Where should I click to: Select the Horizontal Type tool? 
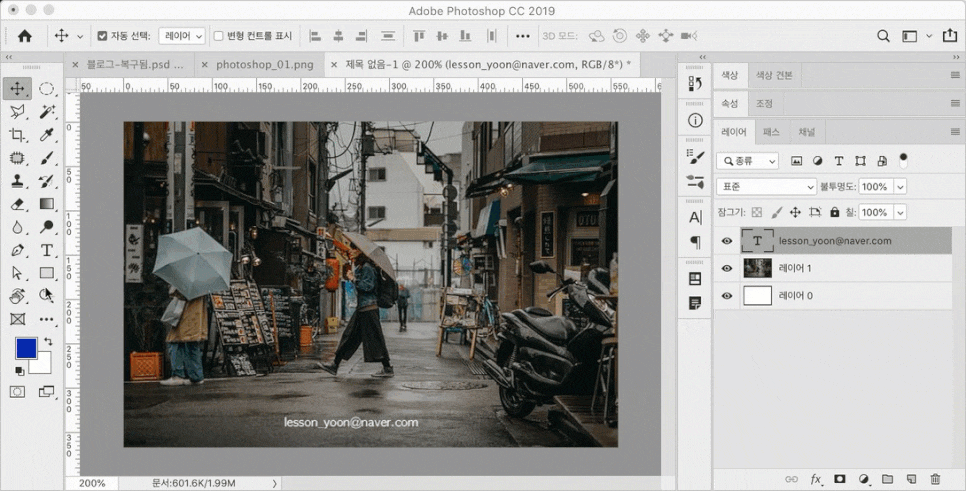coord(46,250)
